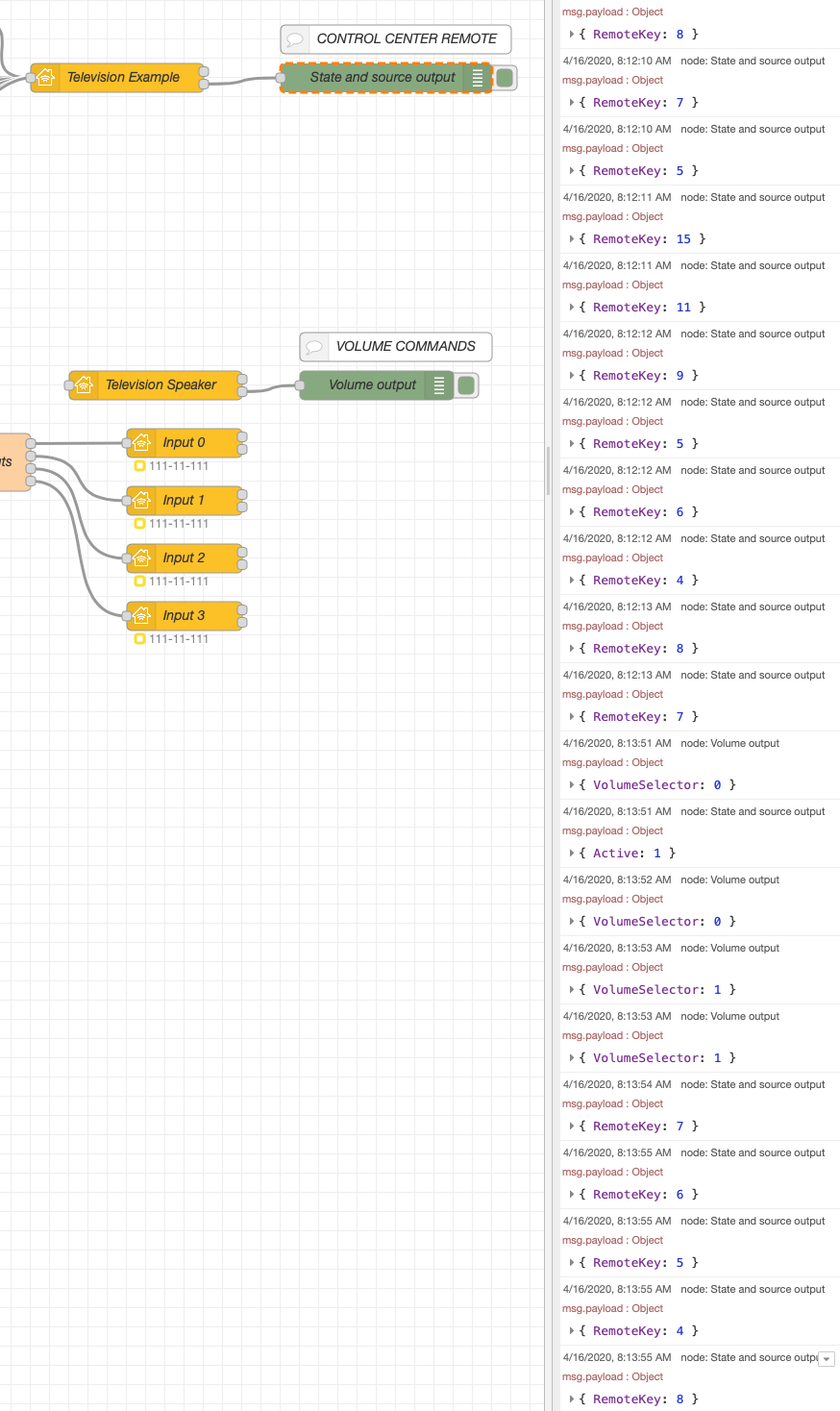Click the HomeKit icon on Television Example node
The image size is (840, 1411).
45,78
